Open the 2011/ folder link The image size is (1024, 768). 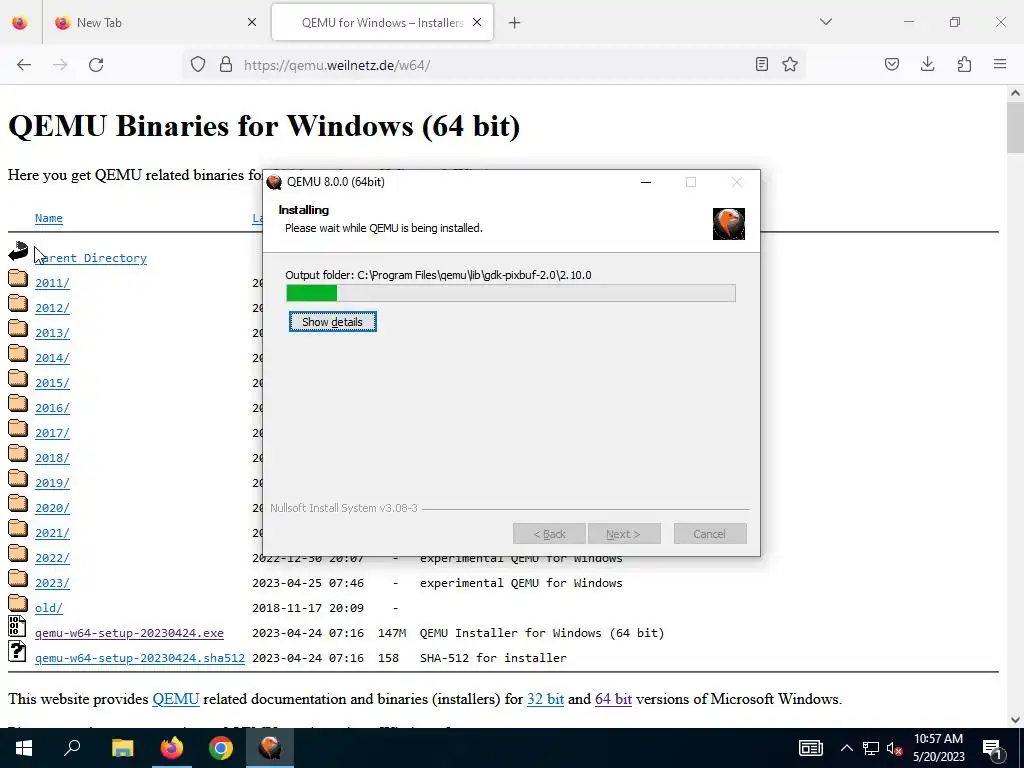pyautogui.click(x=52, y=283)
